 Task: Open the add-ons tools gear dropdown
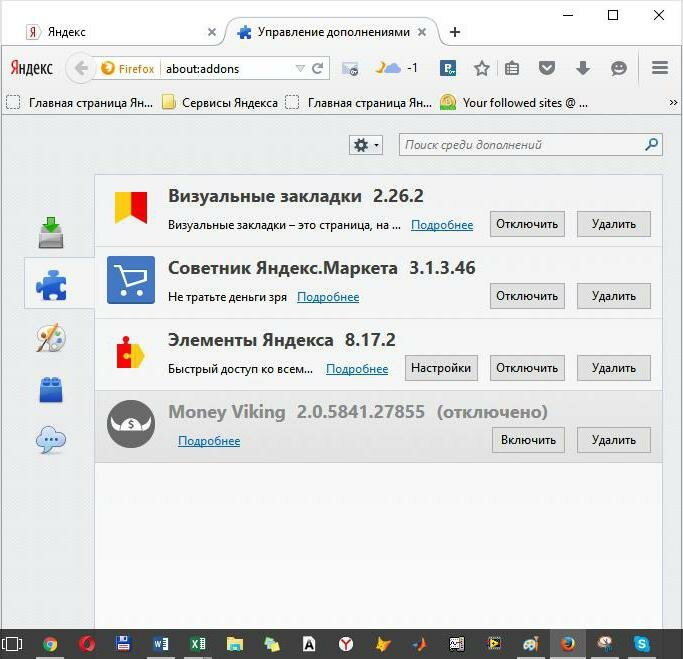click(x=366, y=145)
